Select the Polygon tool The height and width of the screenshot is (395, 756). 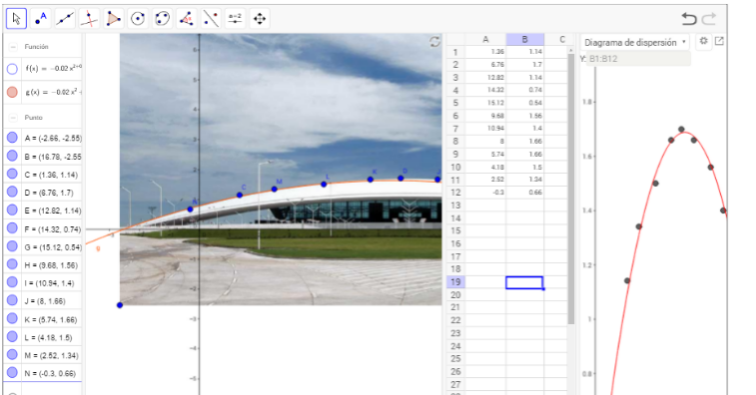pyautogui.click(x=114, y=19)
